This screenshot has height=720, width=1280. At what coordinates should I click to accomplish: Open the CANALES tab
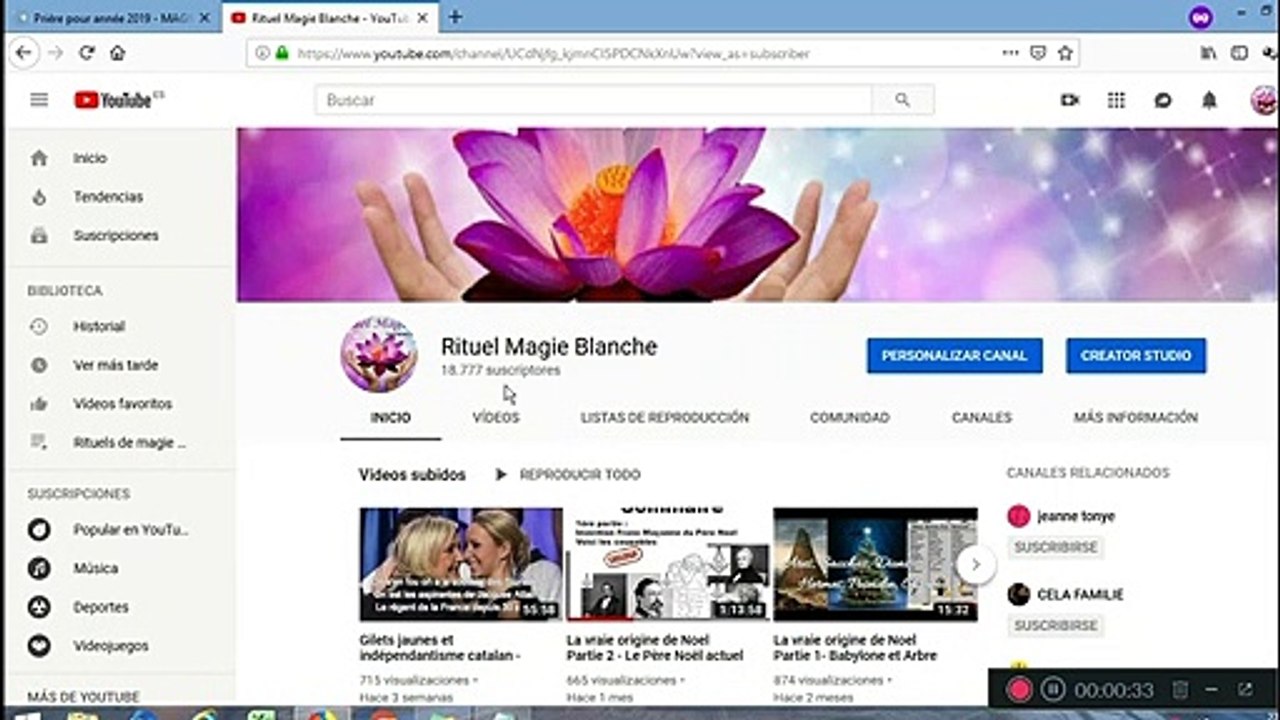click(982, 418)
